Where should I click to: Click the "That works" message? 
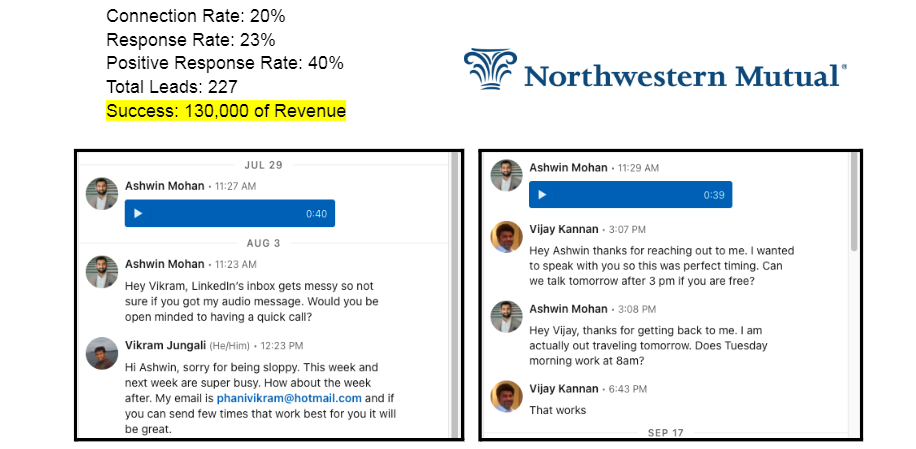[557, 410]
